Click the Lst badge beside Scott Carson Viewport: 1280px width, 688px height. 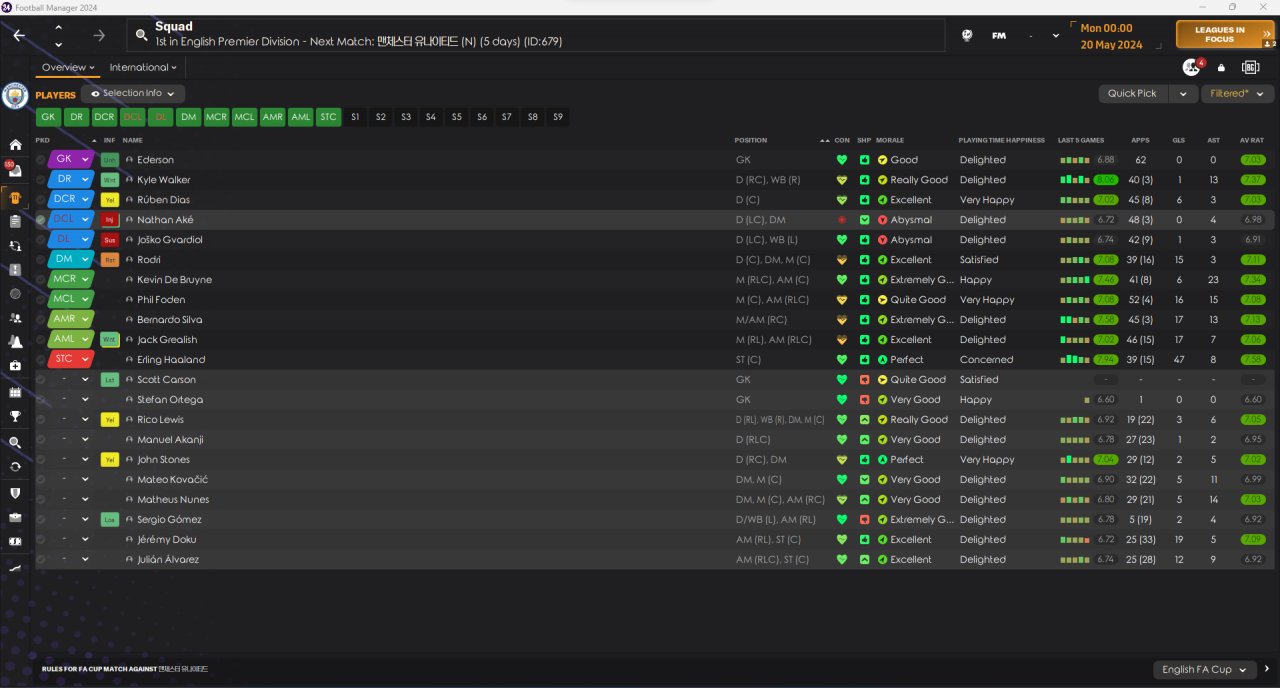tap(110, 380)
